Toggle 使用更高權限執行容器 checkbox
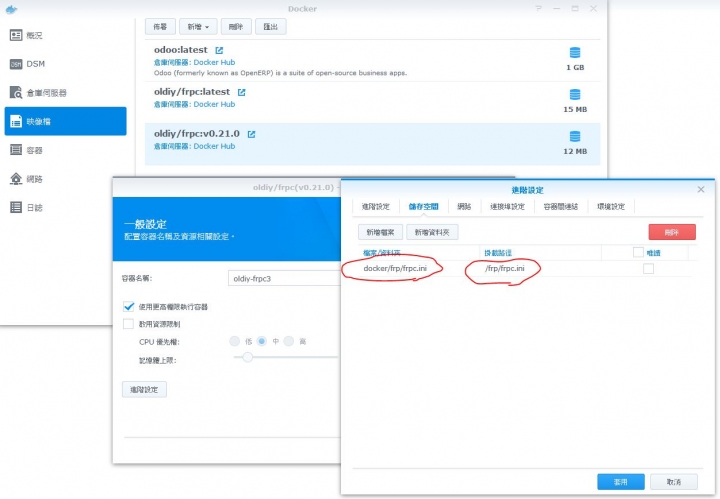This screenshot has width=720, height=499. [x=129, y=306]
